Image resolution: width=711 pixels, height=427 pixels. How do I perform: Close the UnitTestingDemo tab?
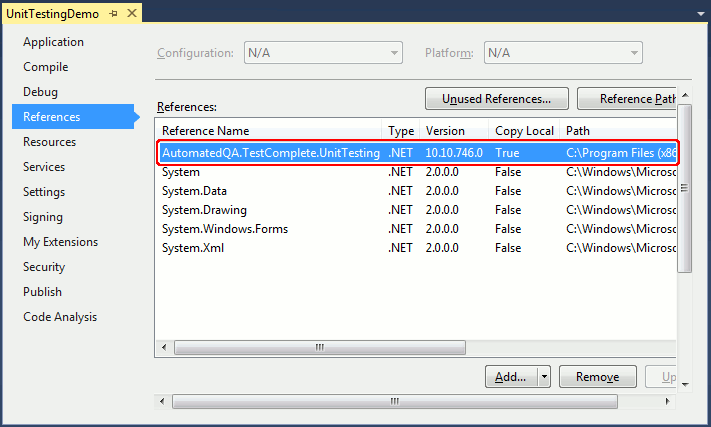click(x=132, y=13)
